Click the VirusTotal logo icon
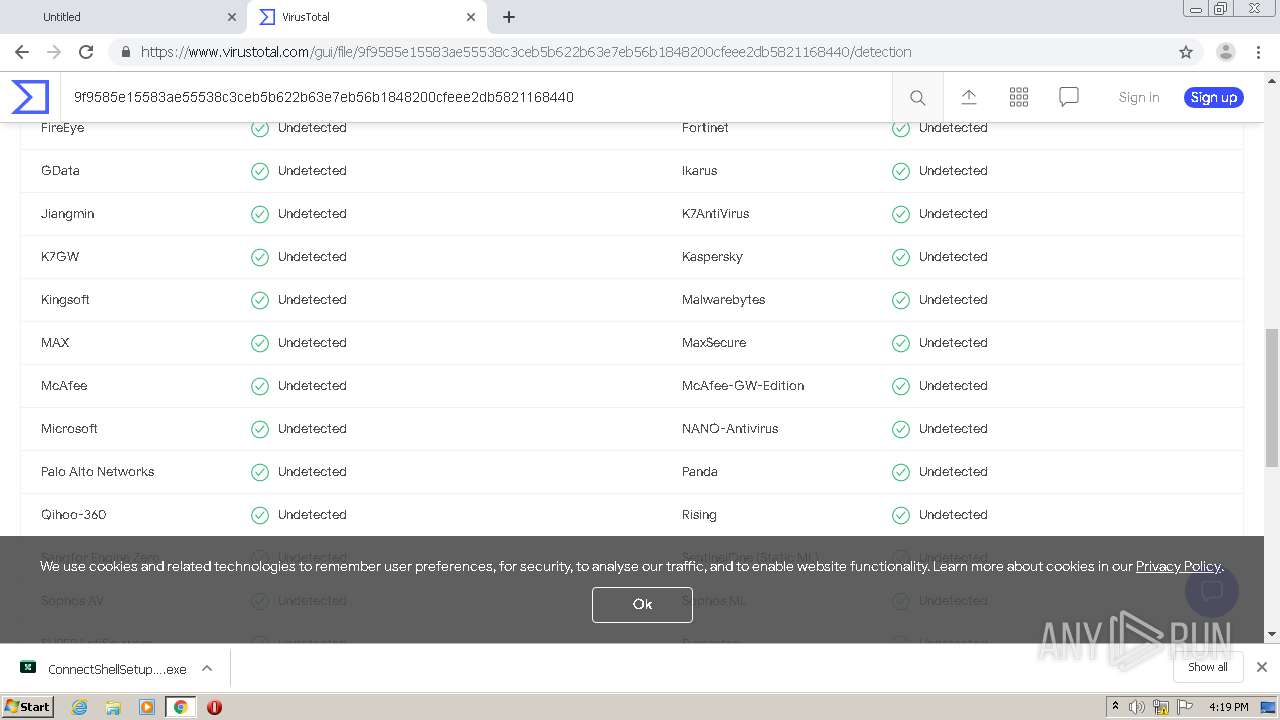Image resolution: width=1280 pixels, height=720 pixels. pos(30,97)
